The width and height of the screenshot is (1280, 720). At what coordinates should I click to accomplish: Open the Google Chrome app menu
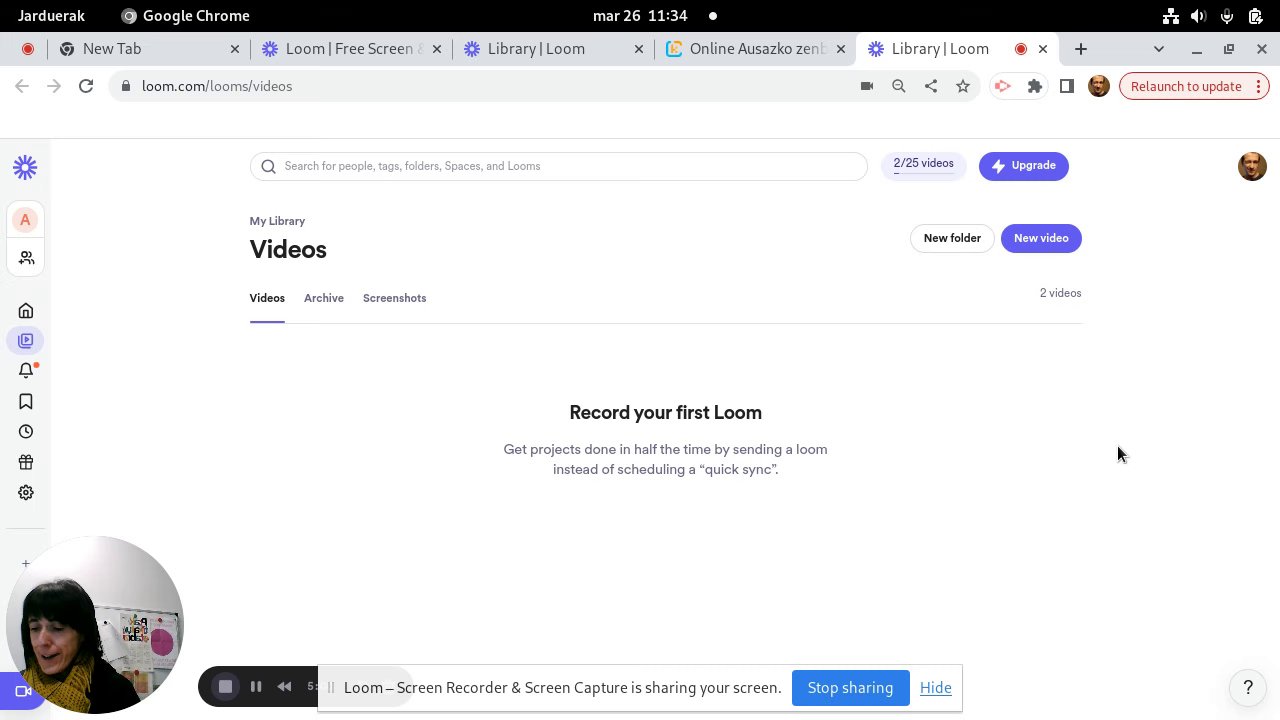[x=185, y=16]
